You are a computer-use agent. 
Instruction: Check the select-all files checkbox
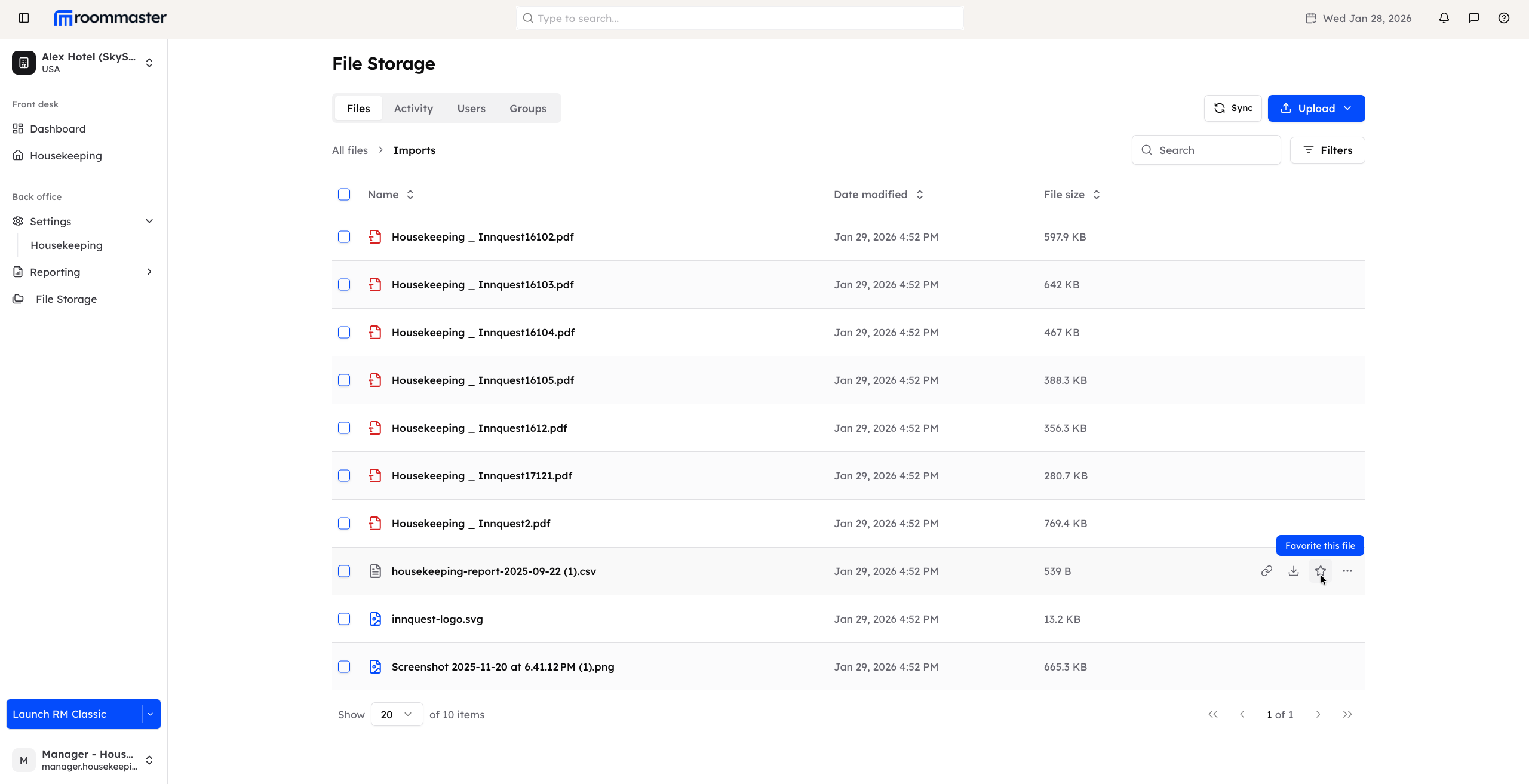344,195
